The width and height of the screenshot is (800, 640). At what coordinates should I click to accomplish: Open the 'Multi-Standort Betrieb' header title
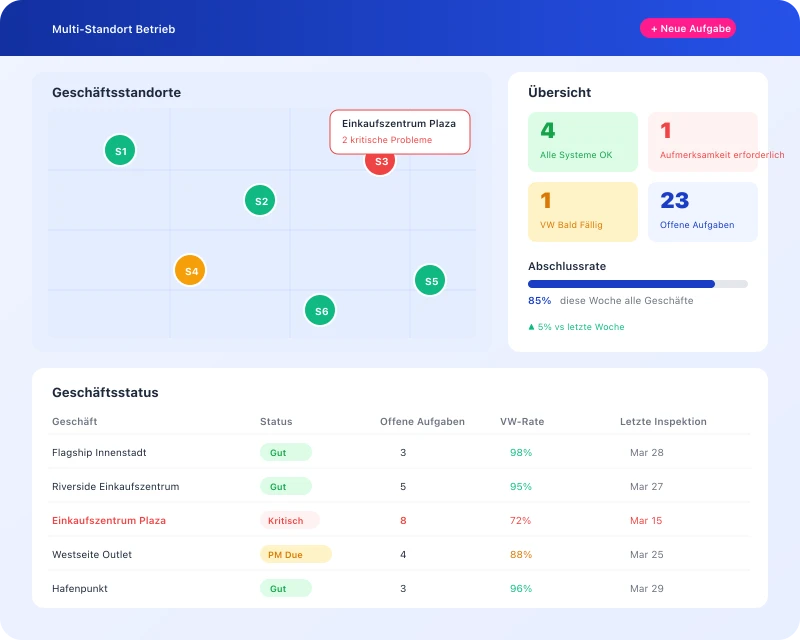click(x=113, y=29)
